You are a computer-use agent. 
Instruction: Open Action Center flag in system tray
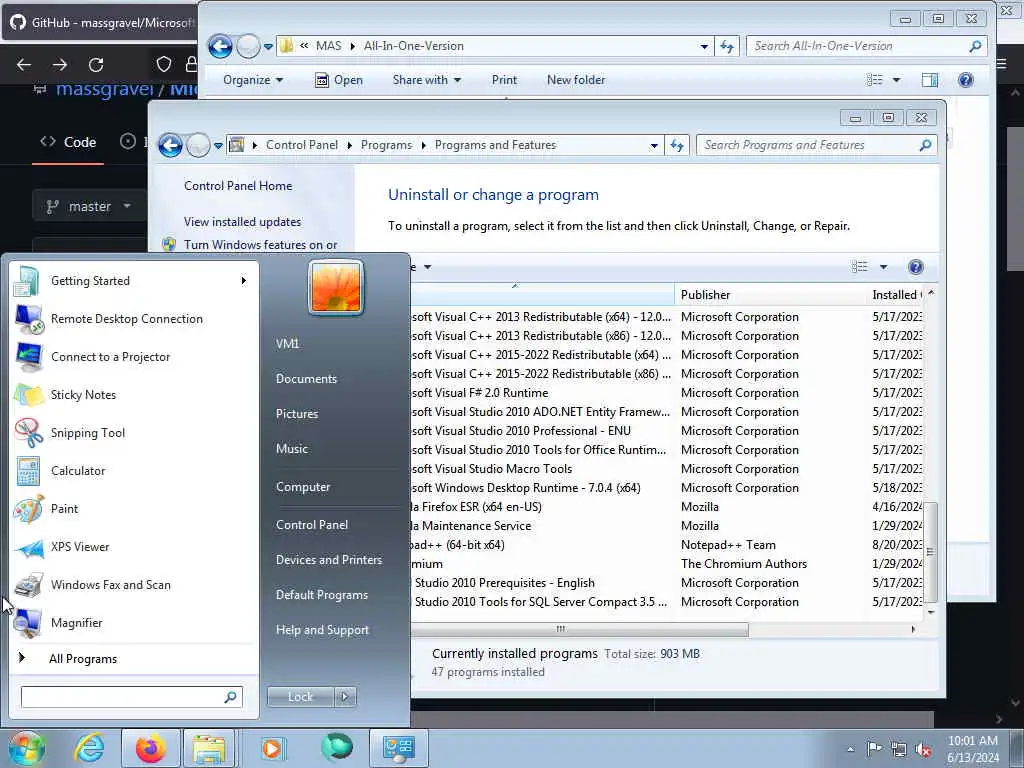(874, 748)
